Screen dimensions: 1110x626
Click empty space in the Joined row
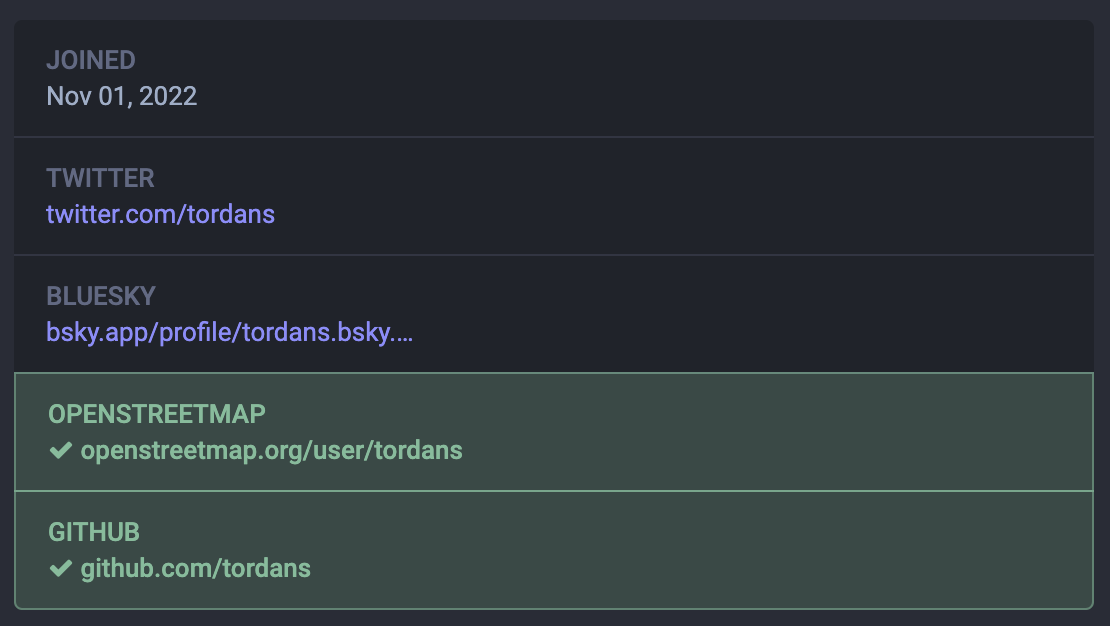click(700, 78)
